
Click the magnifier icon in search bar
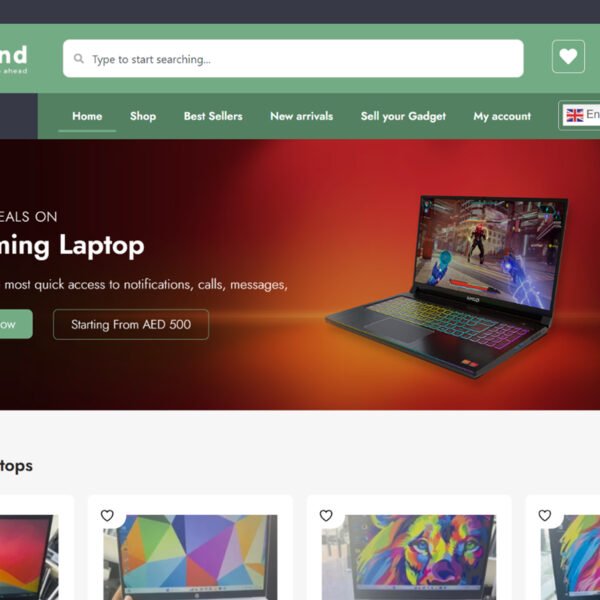[x=79, y=59]
